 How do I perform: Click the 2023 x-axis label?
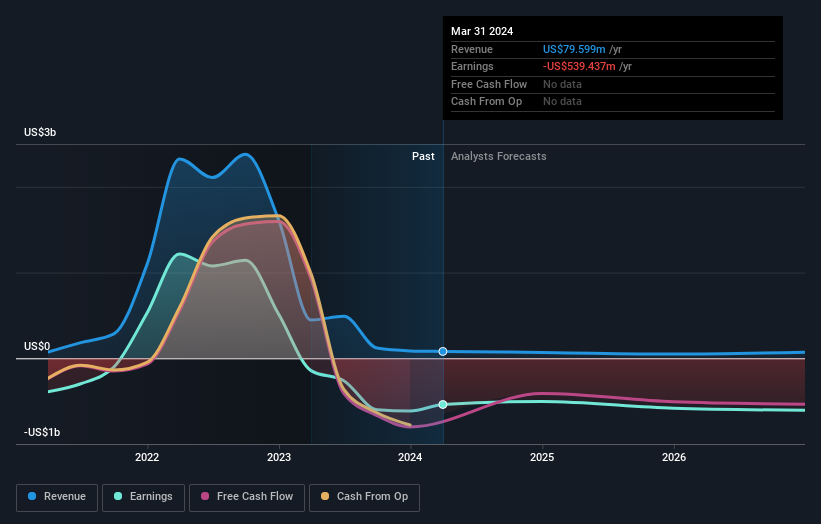tap(279, 458)
